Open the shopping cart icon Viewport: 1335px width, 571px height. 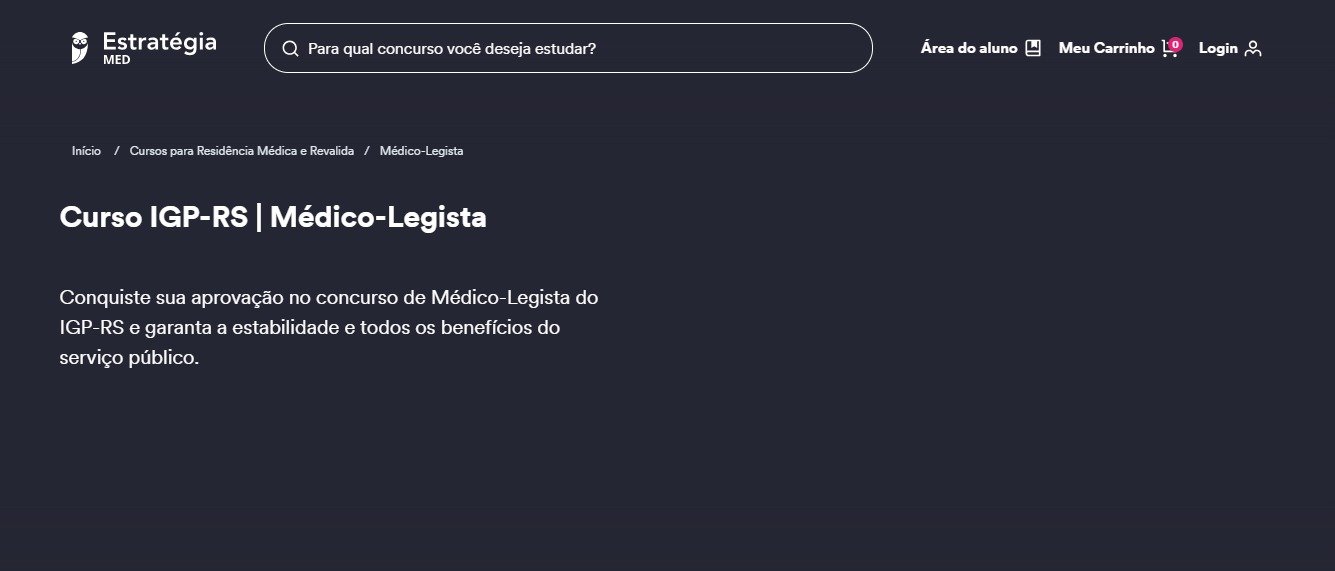1168,49
